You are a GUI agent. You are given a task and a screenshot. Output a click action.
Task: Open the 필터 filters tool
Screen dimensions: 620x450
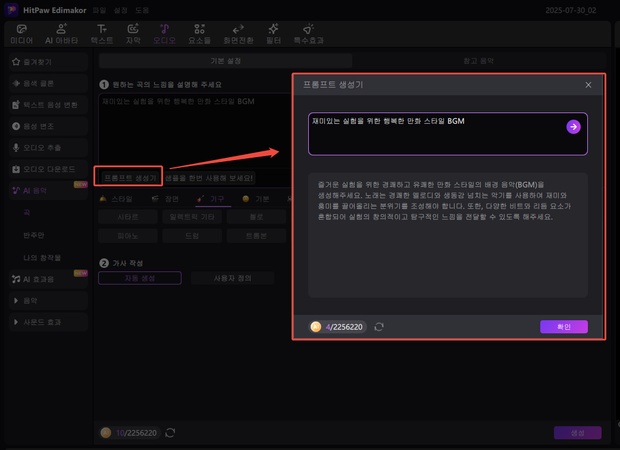pyautogui.click(x=273, y=34)
